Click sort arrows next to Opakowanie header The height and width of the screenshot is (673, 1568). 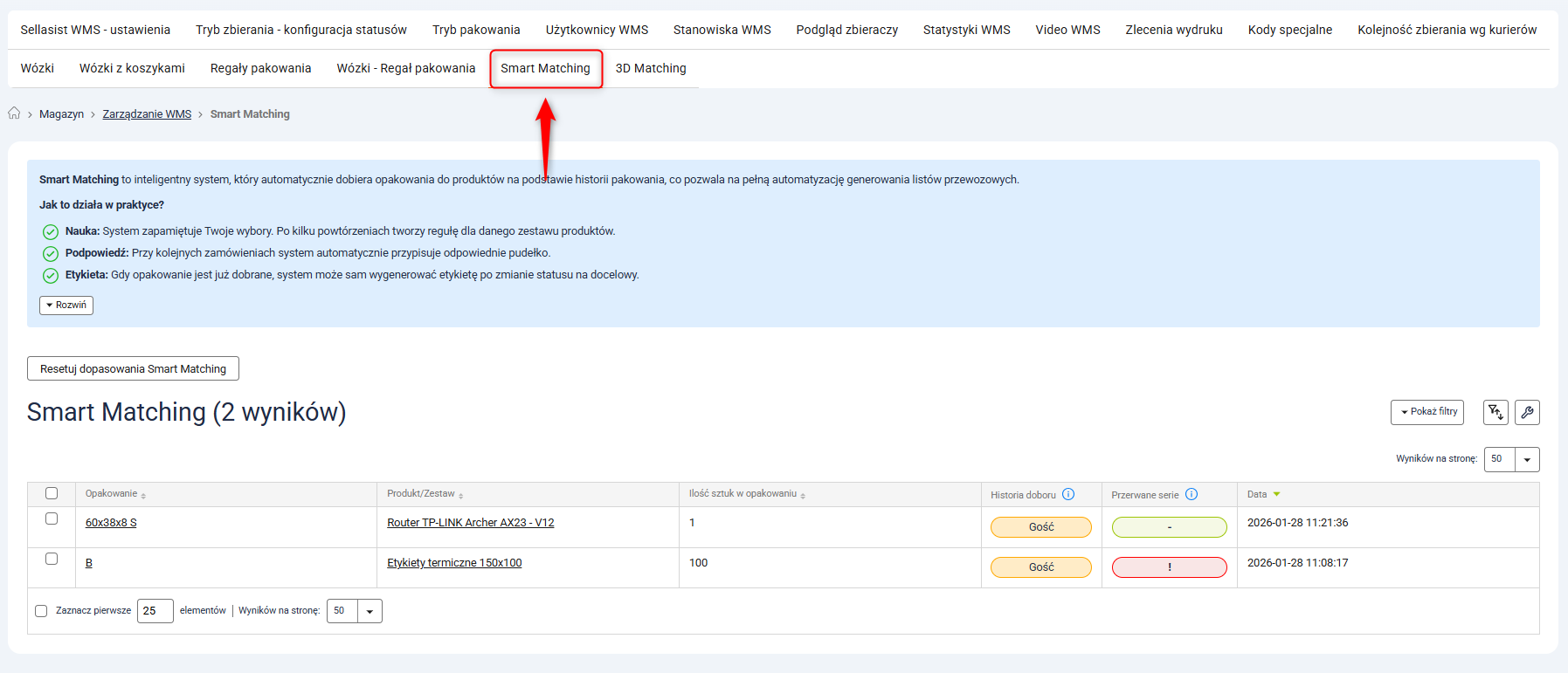pos(143,496)
